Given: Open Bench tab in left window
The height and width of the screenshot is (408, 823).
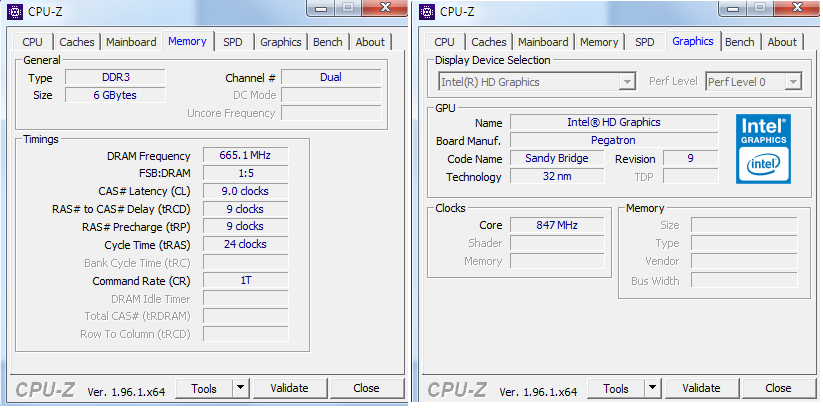Looking at the screenshot, I should (x=328, y=42).
